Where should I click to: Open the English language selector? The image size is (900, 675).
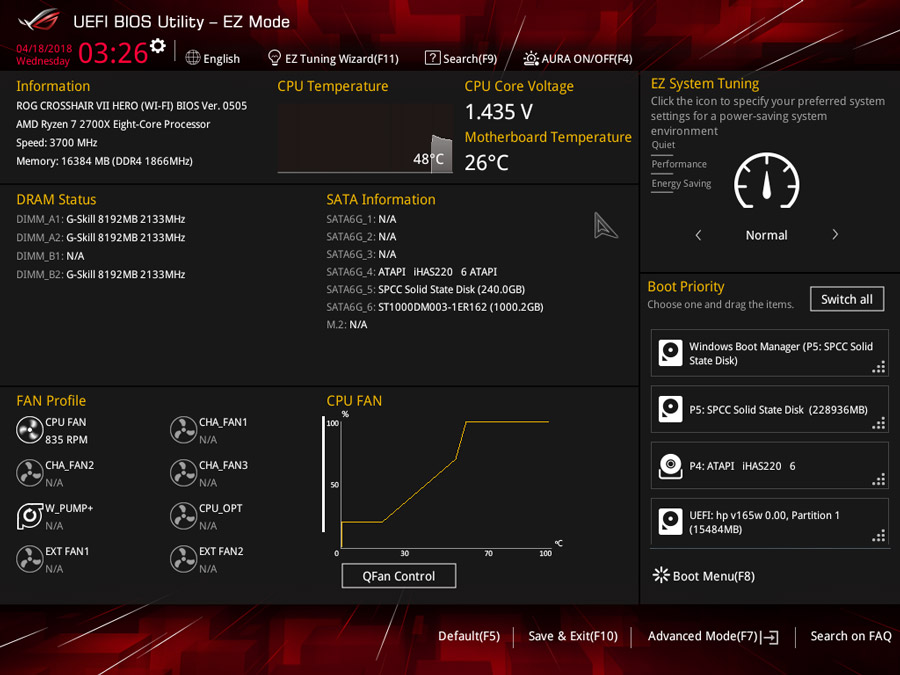[x=222, y=59]
